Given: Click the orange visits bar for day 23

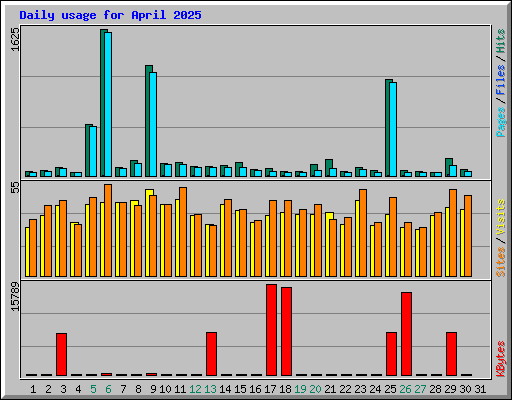Looking at the screenshot, I should 363,233.
